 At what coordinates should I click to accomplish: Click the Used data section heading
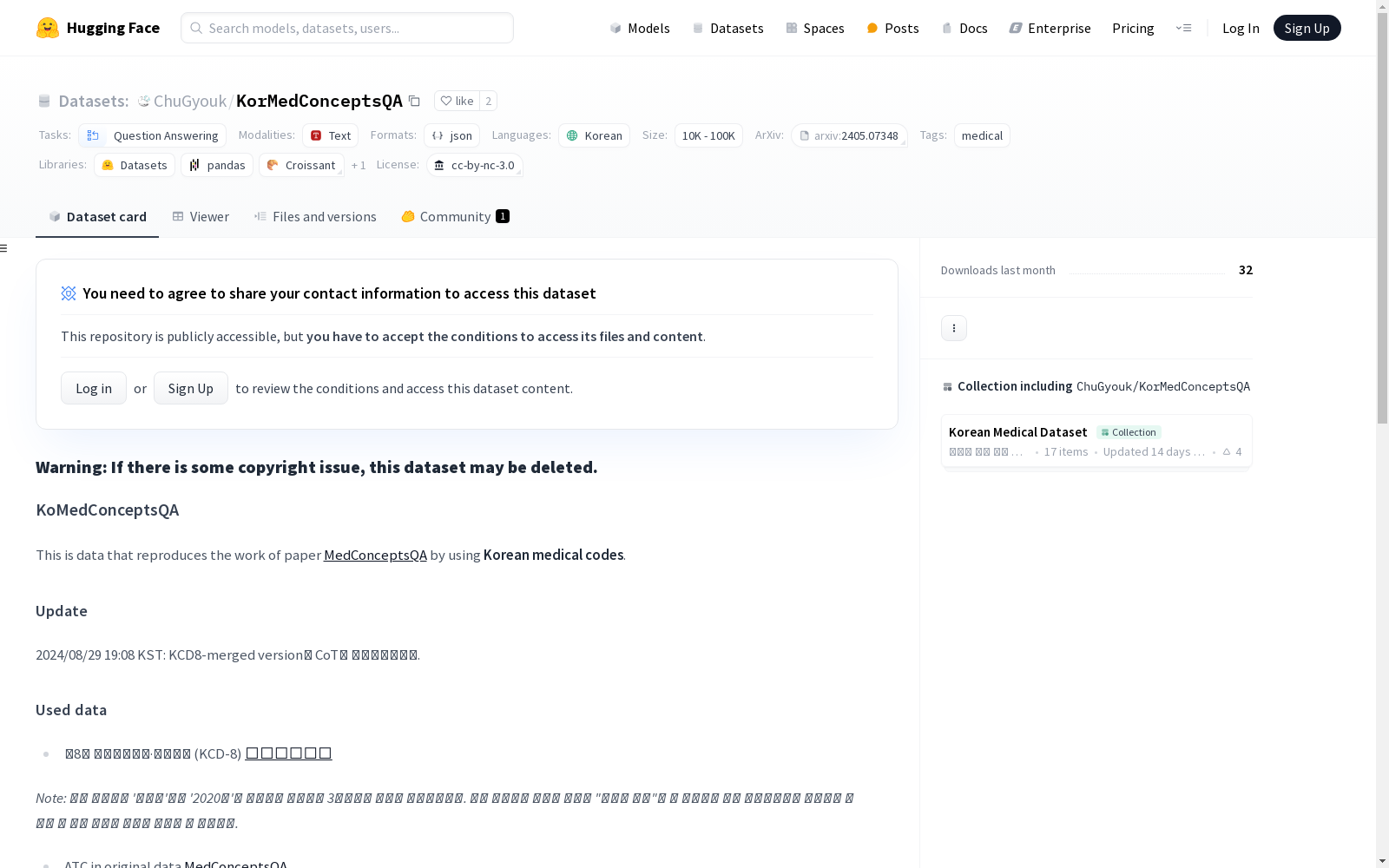(71, 710)
